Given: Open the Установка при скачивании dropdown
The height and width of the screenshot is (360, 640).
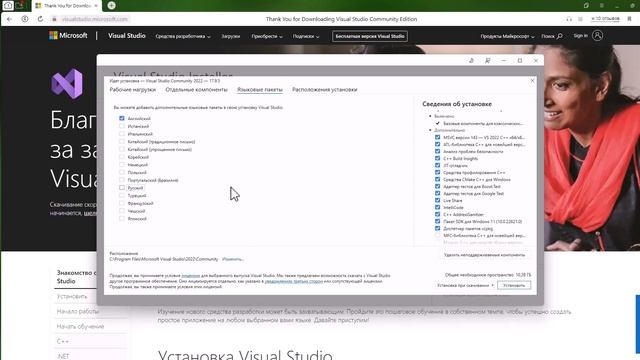Looking at the screenshot, I should [466, 285].
